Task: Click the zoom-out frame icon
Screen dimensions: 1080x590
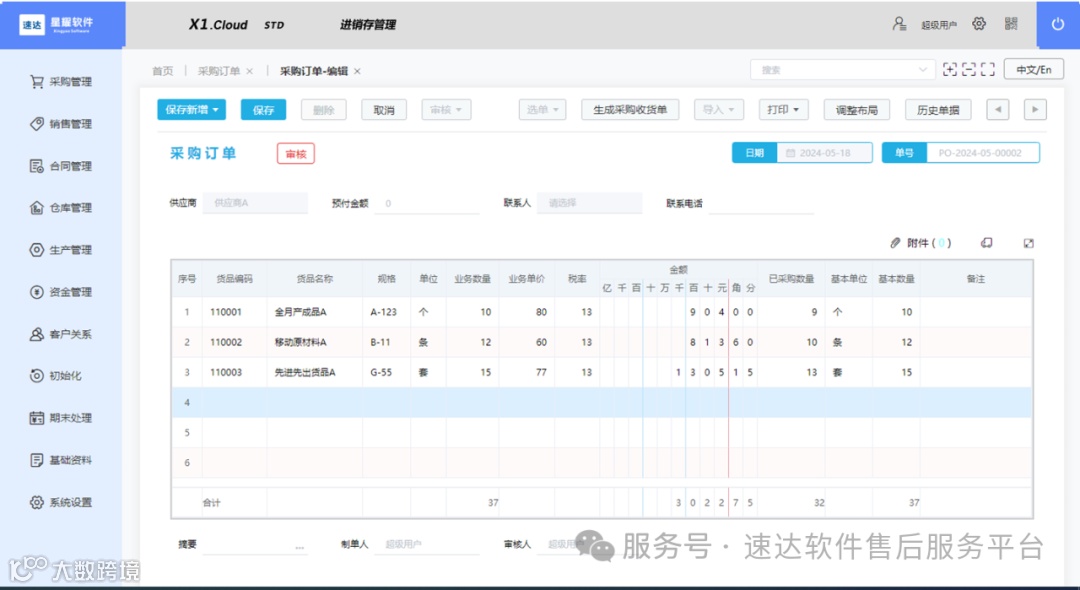Action: [969, 70]
